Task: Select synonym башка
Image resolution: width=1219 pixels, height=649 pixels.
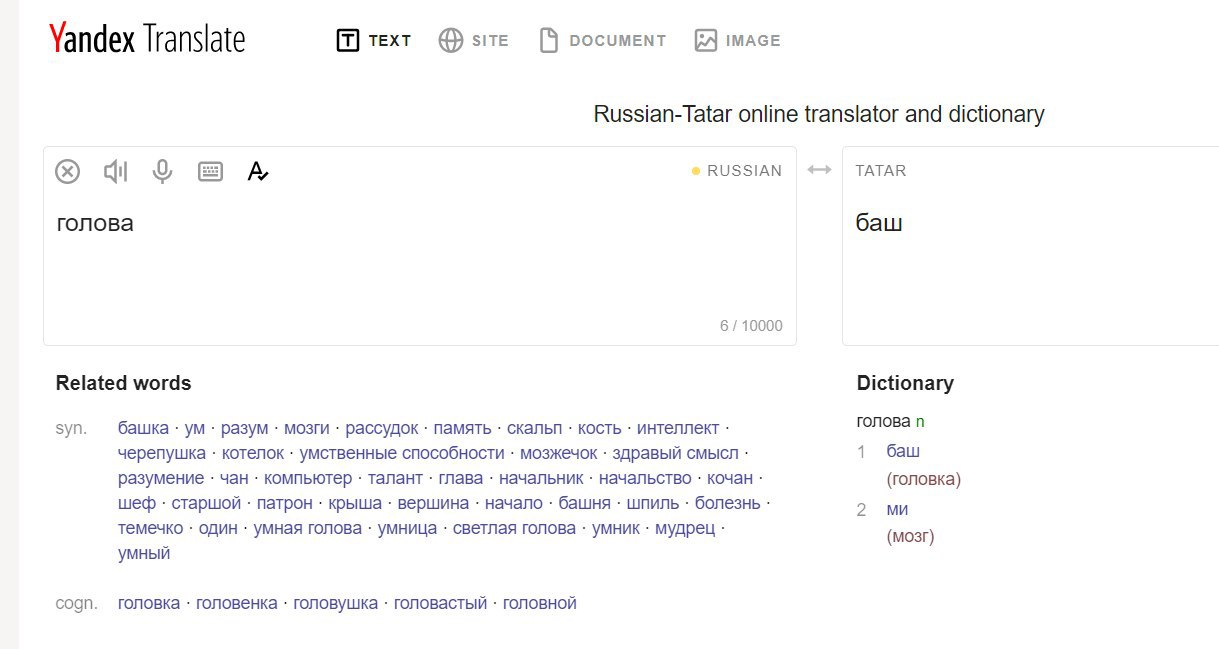Action: coord(143,428)
